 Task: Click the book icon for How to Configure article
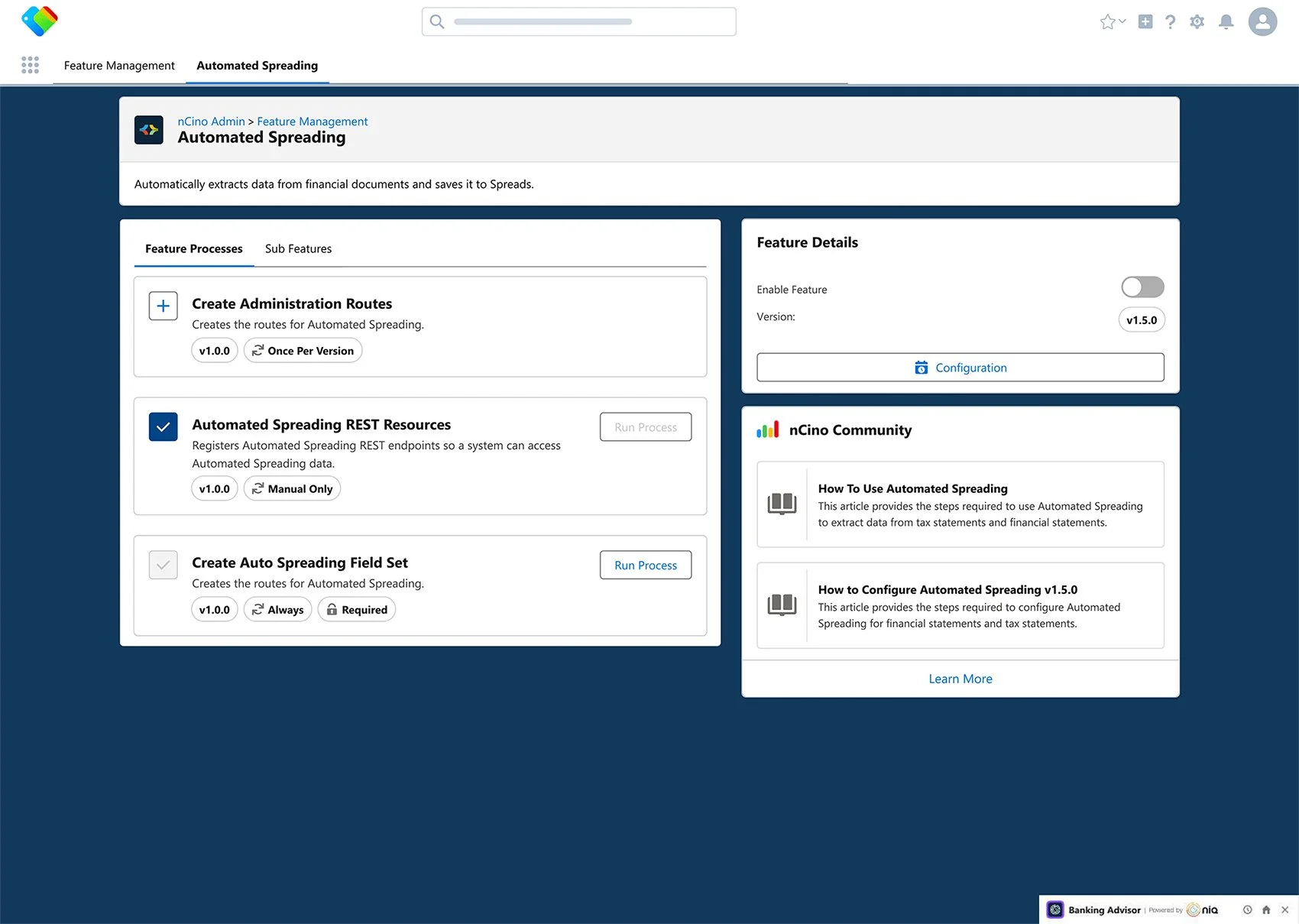pyautogui.click(x=782, y=605)
